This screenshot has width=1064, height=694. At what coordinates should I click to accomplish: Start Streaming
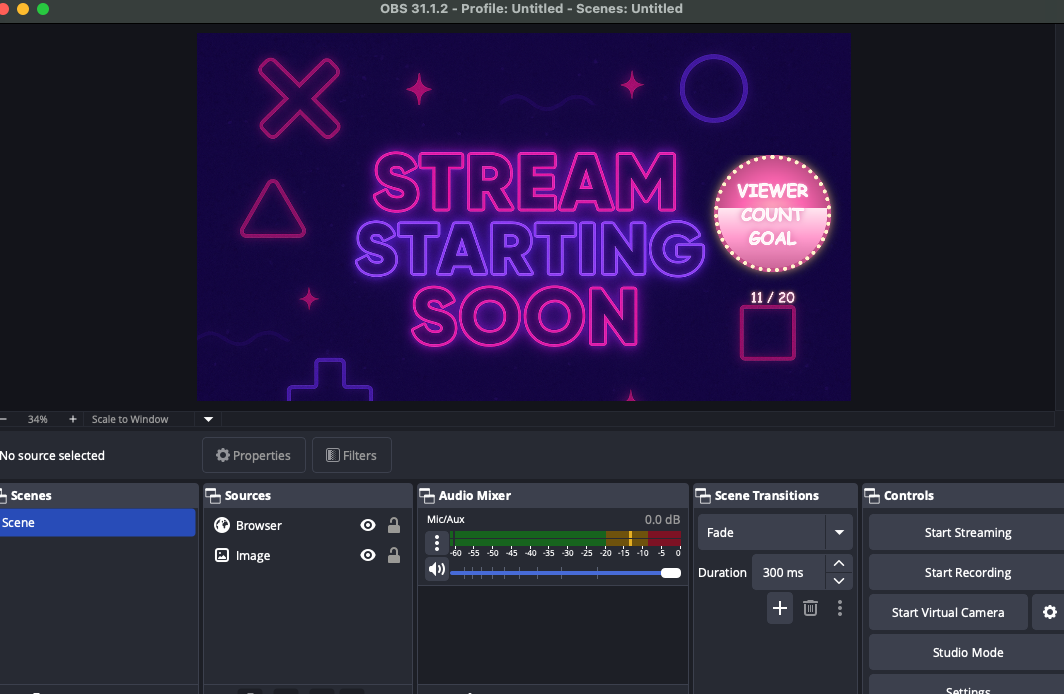point(967,532)
